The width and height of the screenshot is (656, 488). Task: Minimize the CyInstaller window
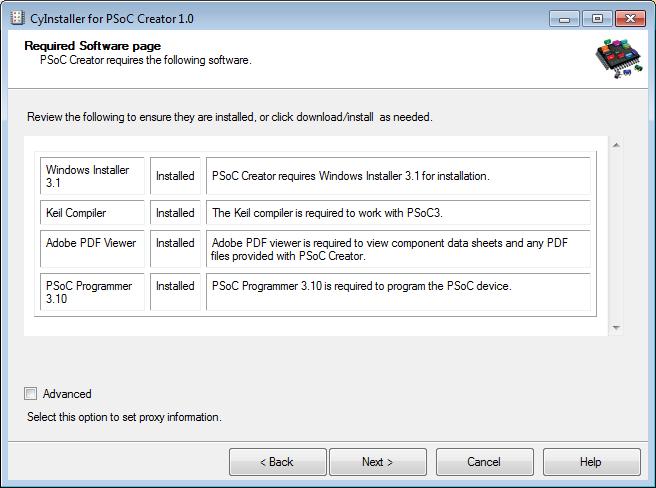564,19
